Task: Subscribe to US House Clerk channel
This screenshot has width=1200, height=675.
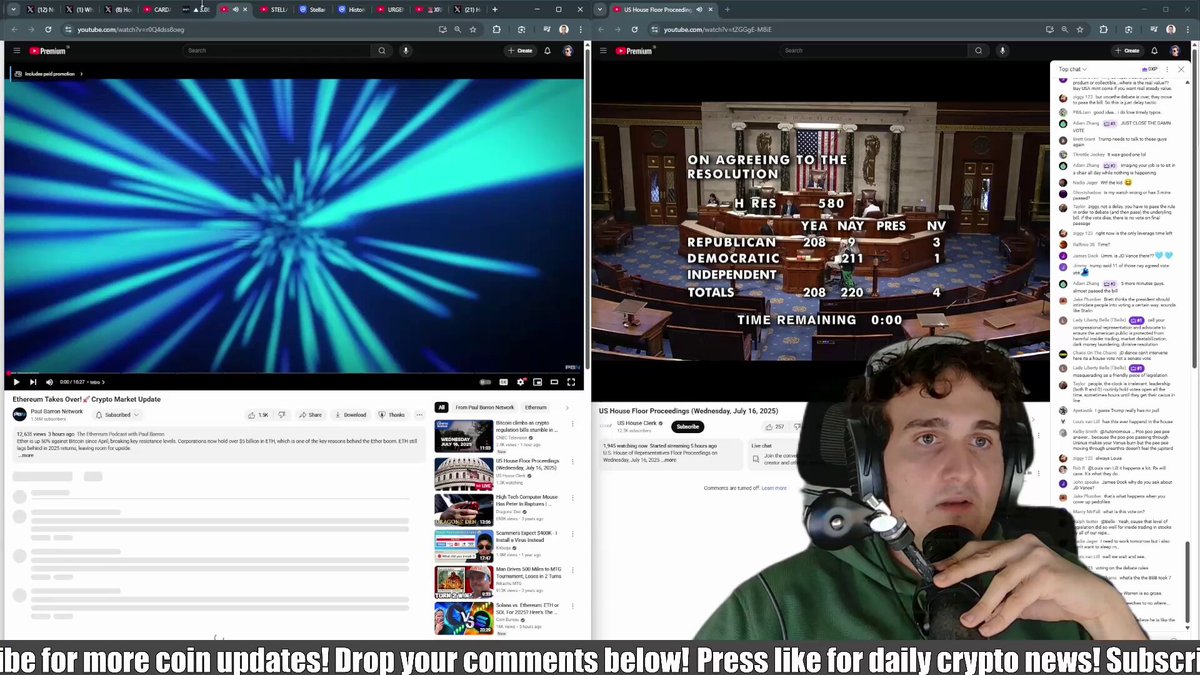Action: 688,426
